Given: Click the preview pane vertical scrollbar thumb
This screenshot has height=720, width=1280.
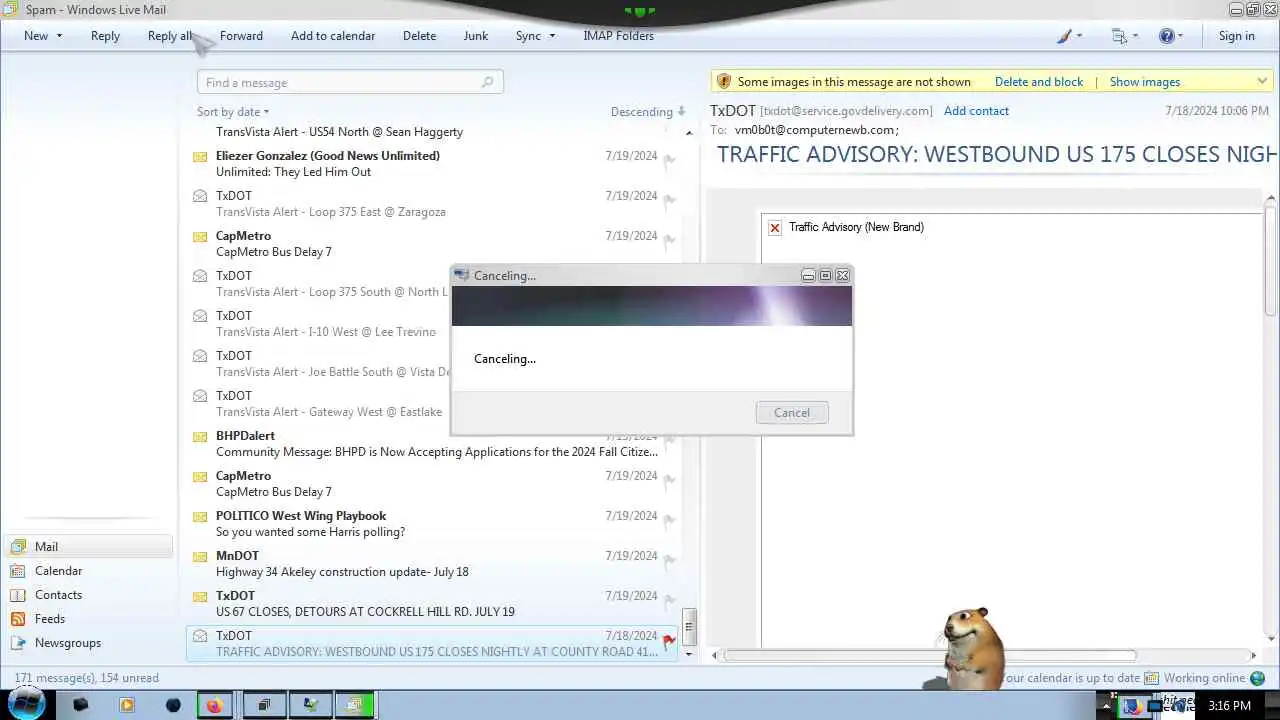Looking at the screenshot, I should point(1271,260).
